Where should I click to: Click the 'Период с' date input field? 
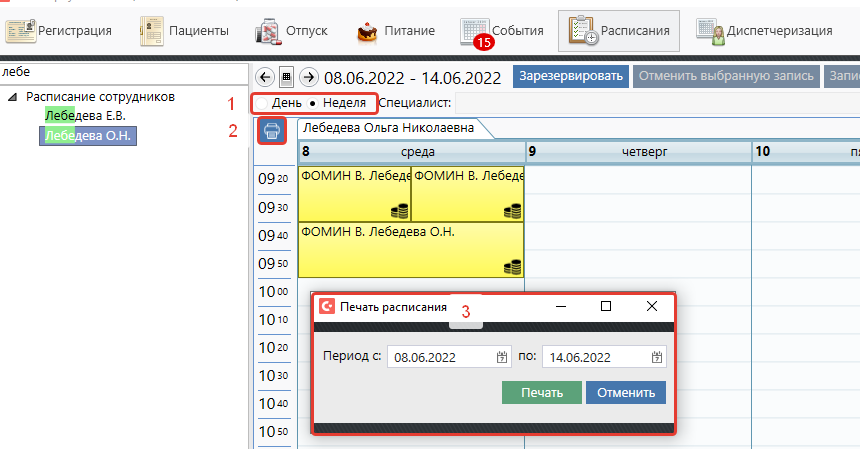tap(440, 357)
